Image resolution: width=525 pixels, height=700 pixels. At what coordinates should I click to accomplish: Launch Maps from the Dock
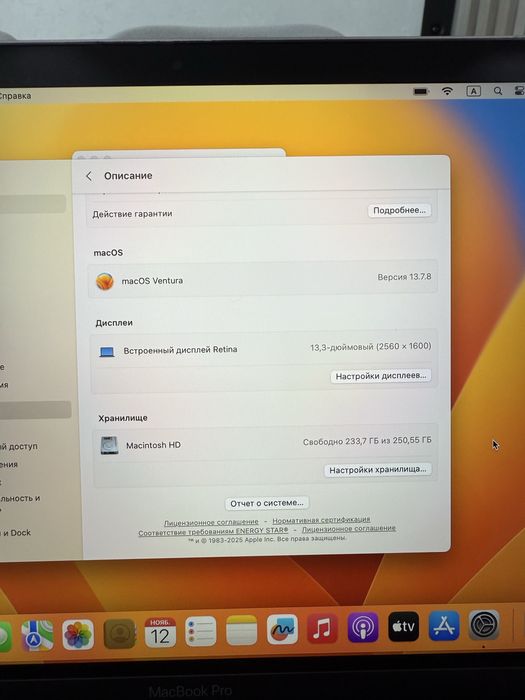pos(38,635)
